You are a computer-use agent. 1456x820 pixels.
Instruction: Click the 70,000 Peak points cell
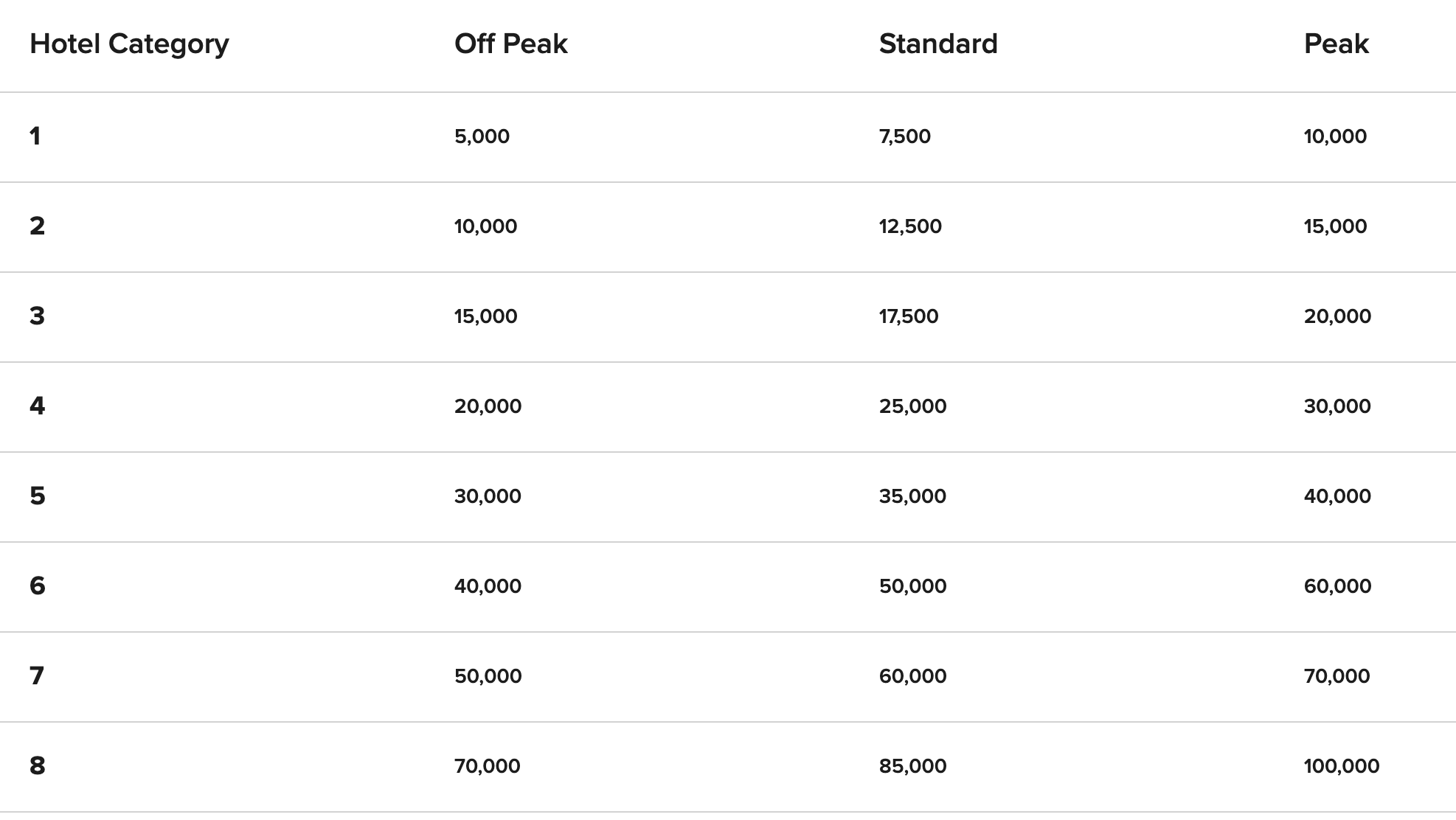1337,676
